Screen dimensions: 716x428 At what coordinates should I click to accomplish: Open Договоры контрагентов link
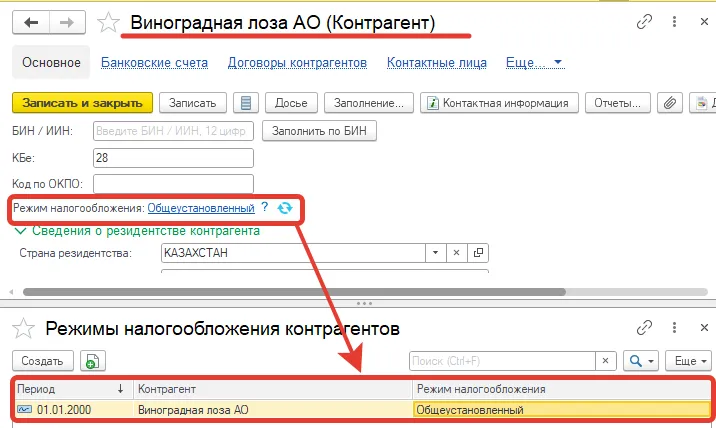pos(297,63)
